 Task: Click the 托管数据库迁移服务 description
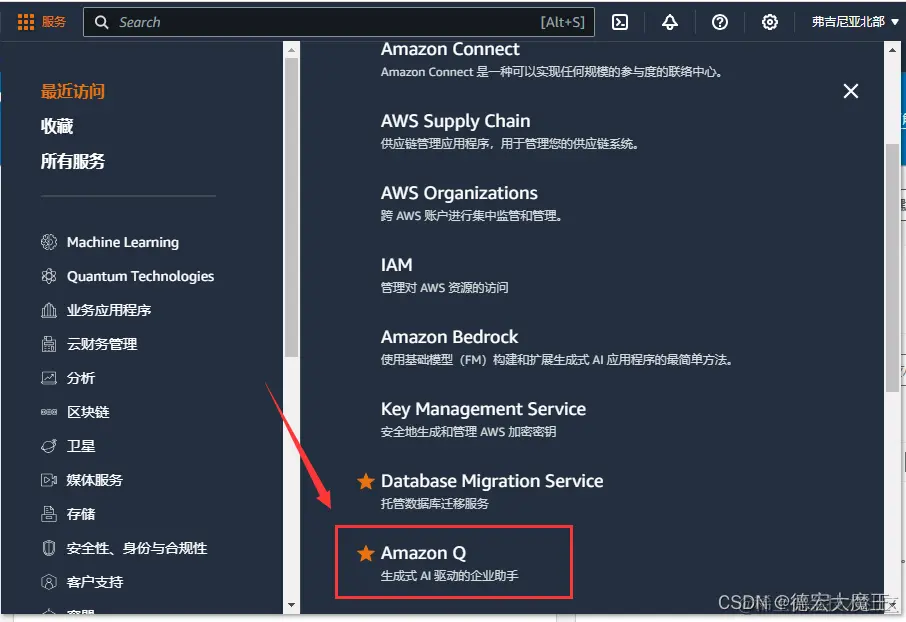435,503
